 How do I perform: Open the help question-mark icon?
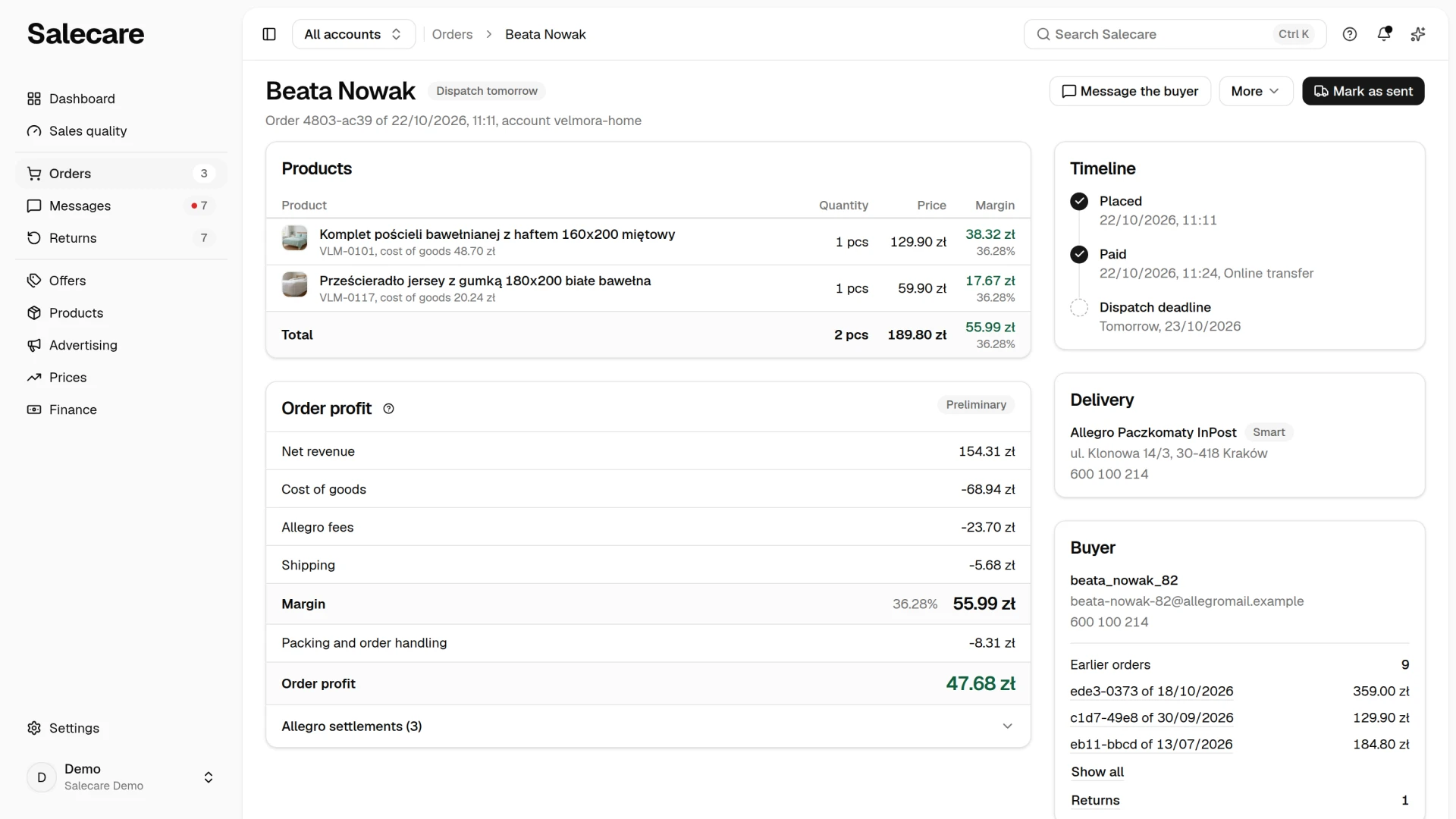[1350, 34]
